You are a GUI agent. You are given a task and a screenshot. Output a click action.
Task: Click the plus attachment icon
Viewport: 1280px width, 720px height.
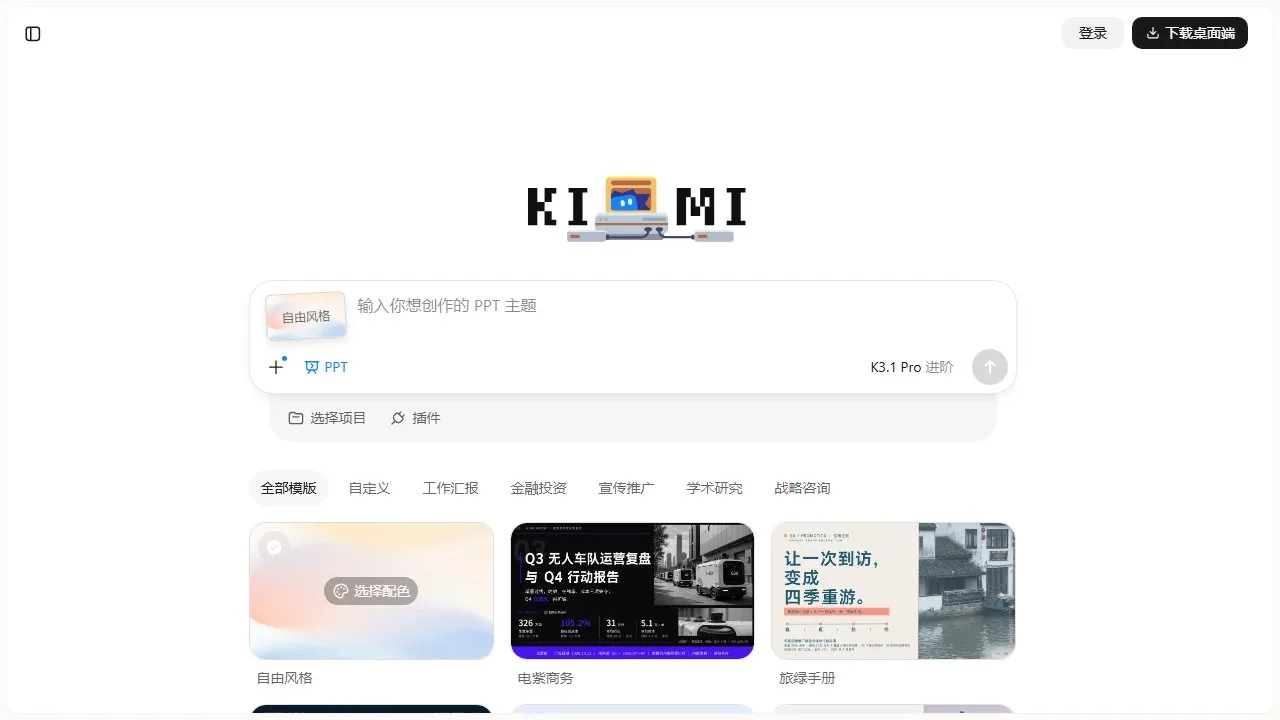point(276,367)
